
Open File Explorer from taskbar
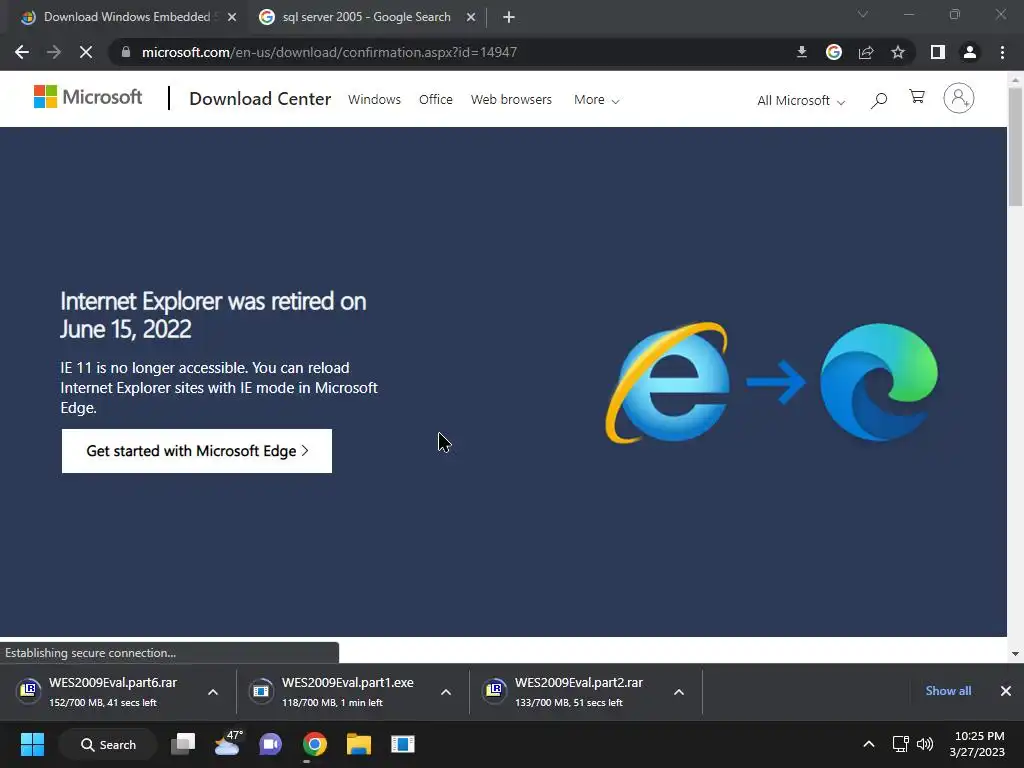click(359, 744)
